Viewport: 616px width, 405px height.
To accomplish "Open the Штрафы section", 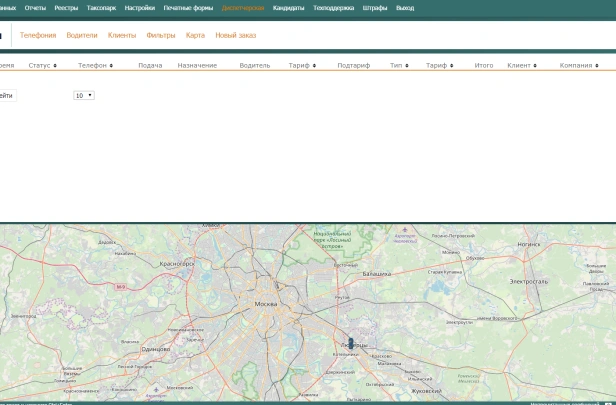I will tap(375, 7).
